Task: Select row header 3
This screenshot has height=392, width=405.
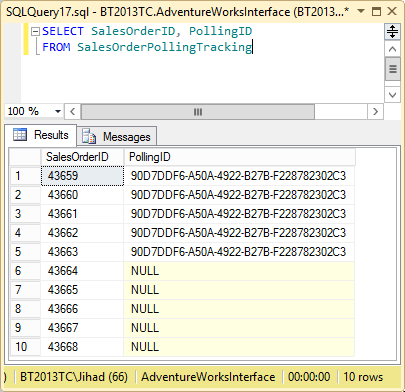Action: (25, 214)
